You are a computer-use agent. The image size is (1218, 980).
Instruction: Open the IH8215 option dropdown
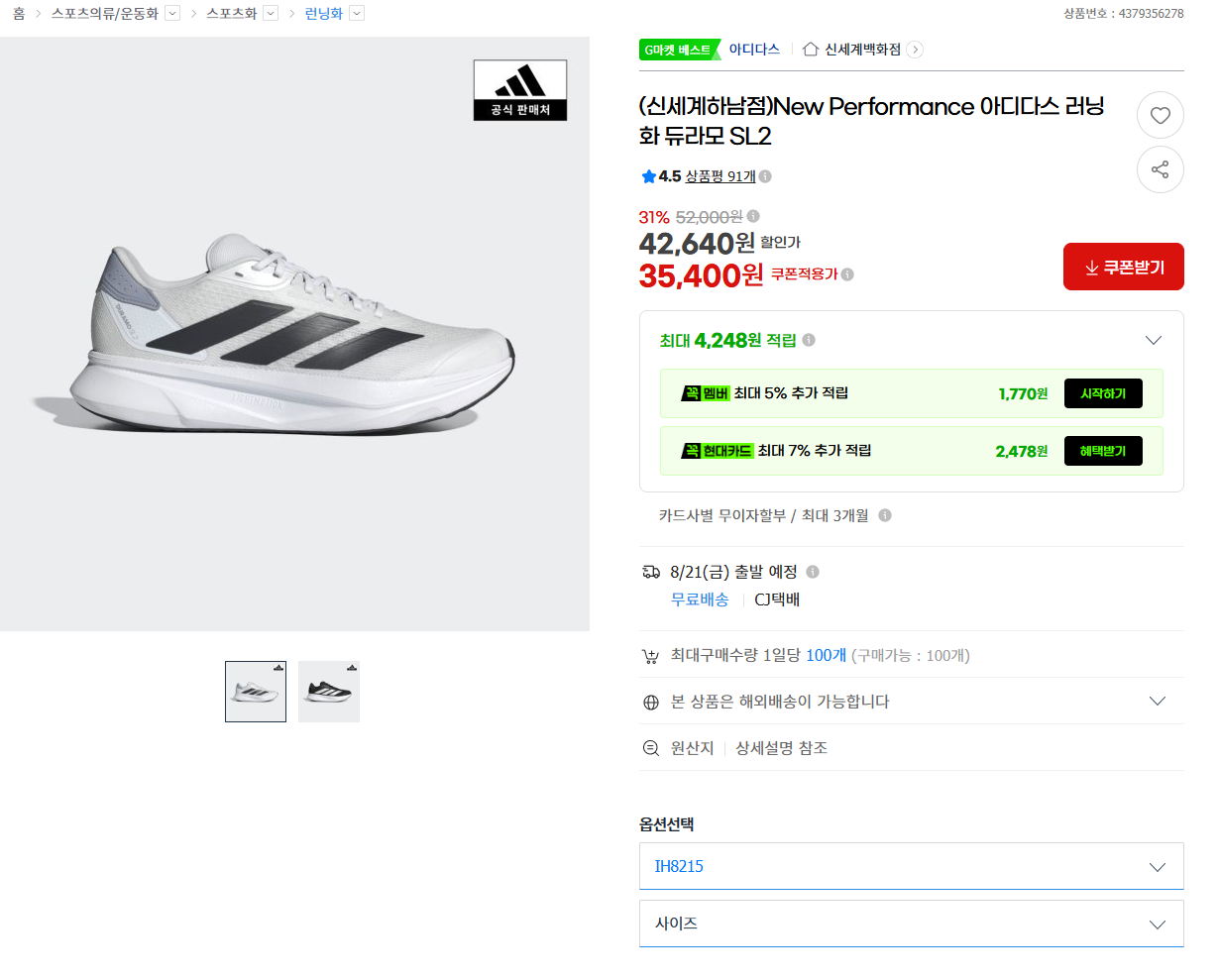pos(912,866)
